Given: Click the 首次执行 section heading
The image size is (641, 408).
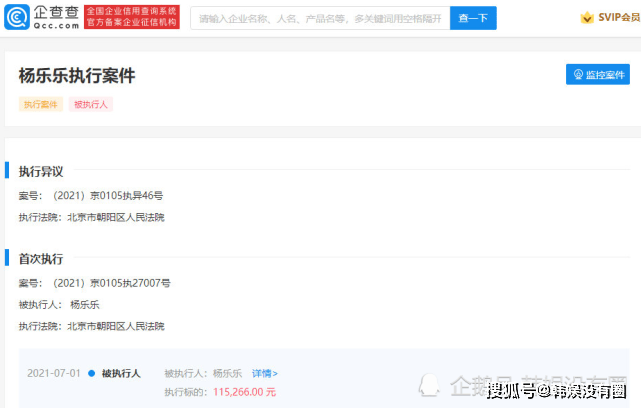Looking at the screenshot, I should (41, 259).
